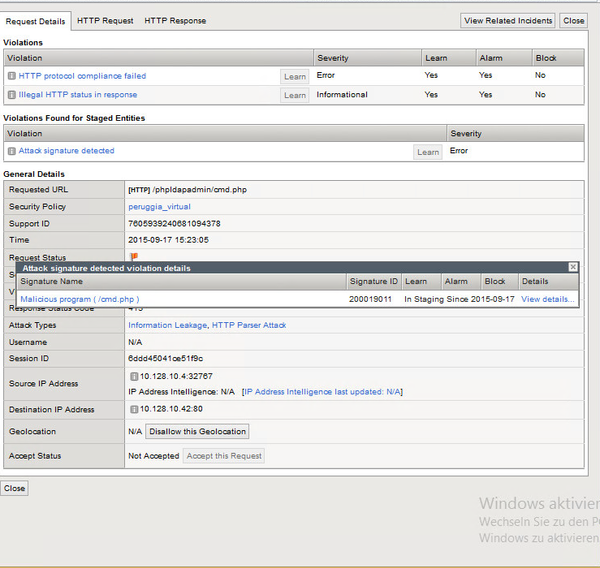Open the Malicious program (/cmd.php) signature link

click(x=79, y=299)
